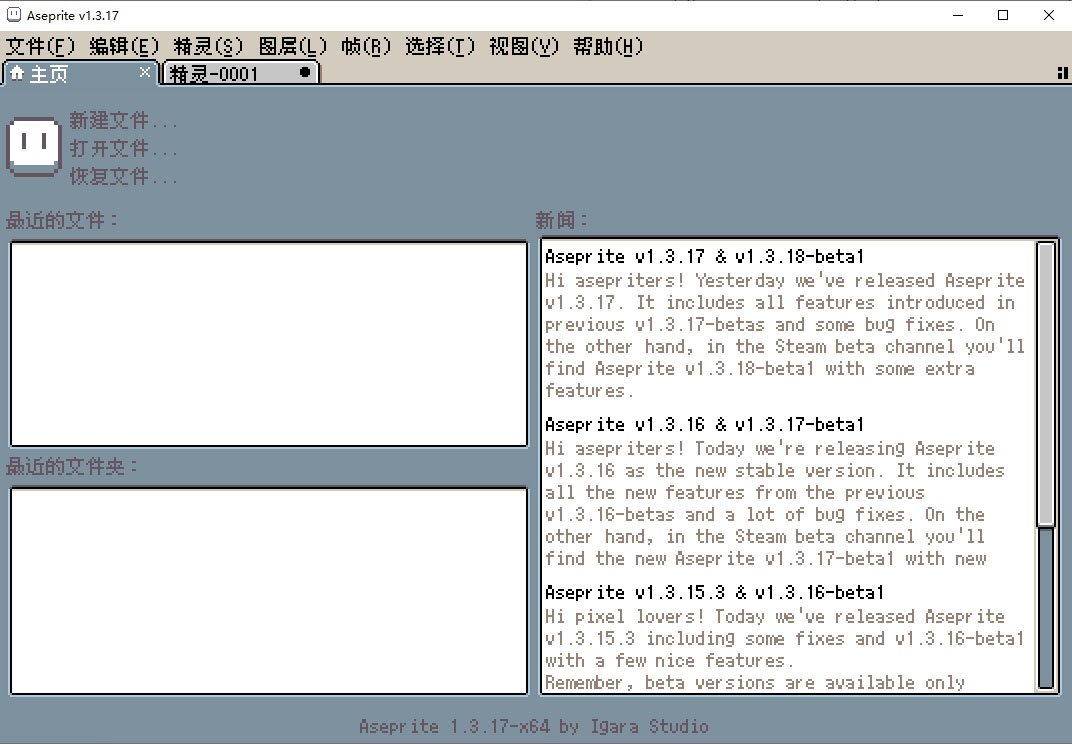The image size is (1072, 744).
Task: Click the 新闻: heading label
Action: pyautogui.click(x=561, y=220)
